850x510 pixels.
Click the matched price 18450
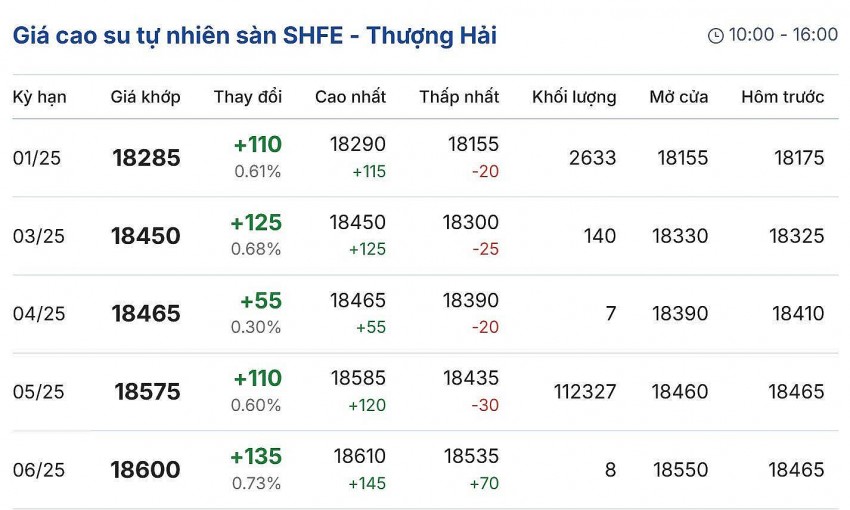pyautogui.click(x=146, y=236)
